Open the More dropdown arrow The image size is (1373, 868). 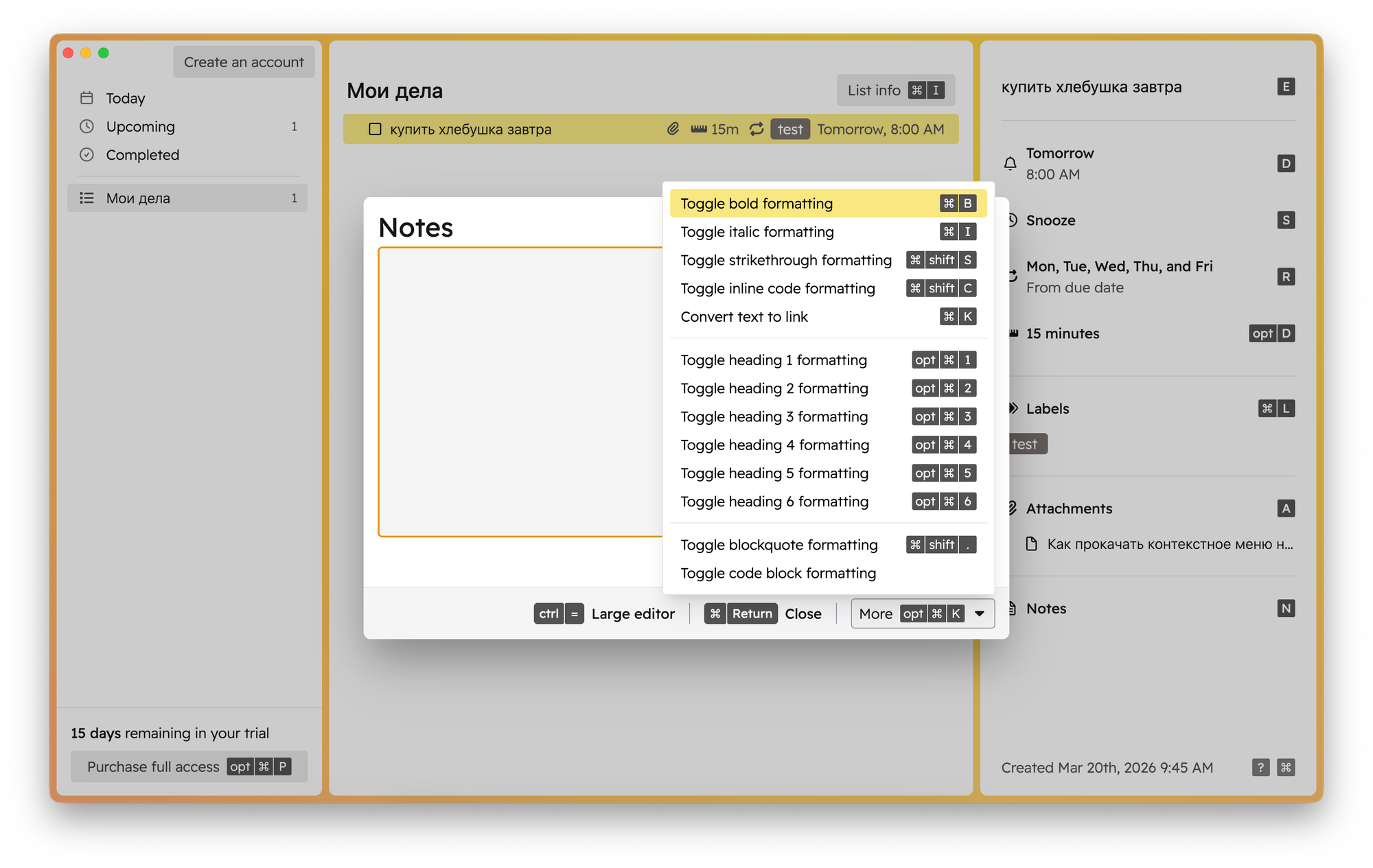(980, 613)
